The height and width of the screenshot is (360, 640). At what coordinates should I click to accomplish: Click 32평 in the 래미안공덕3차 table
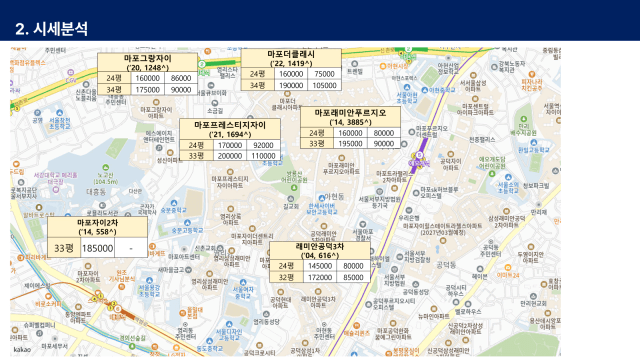pos(286,277)
